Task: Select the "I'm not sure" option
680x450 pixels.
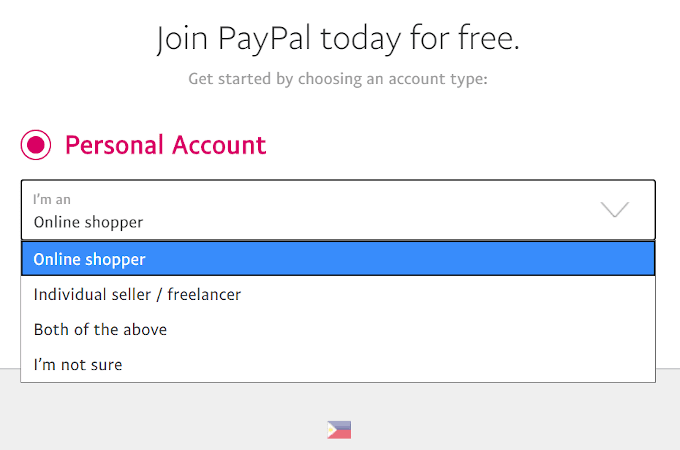Action: click(78, 364)
